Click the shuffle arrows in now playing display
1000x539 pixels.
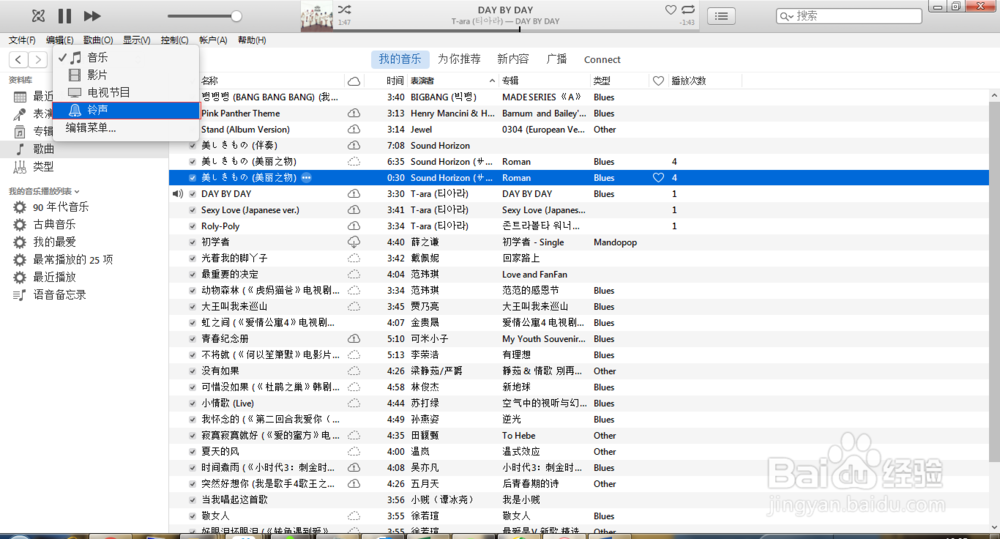[344, 10]
